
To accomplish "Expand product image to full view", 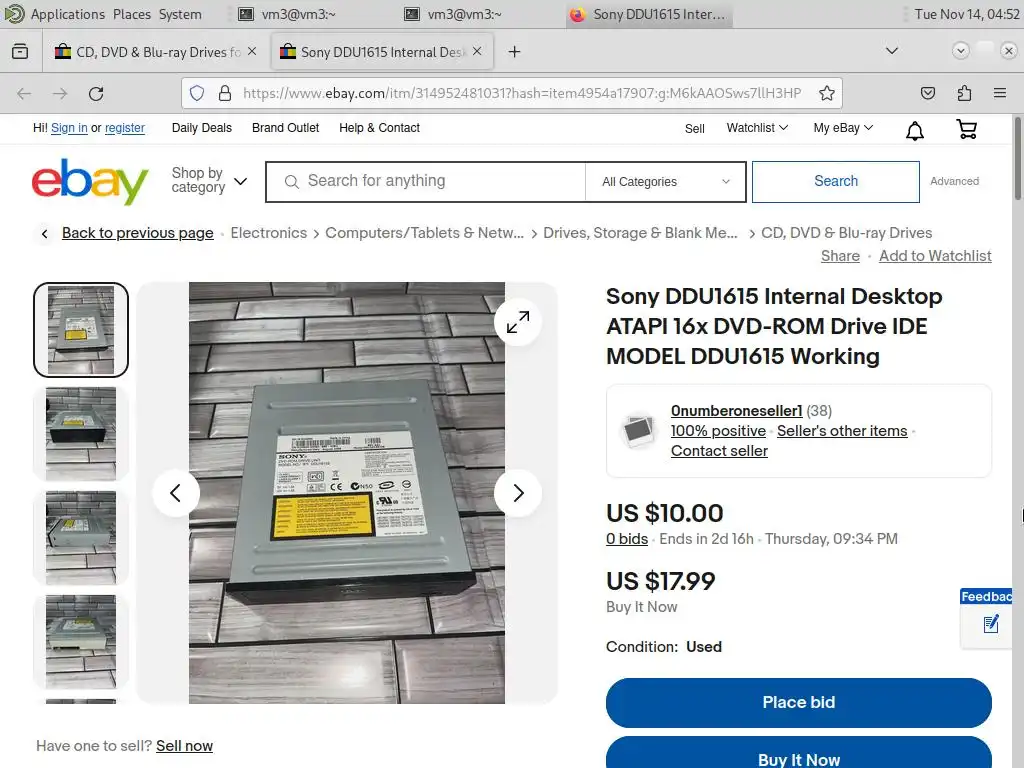I will pos(518,322).
